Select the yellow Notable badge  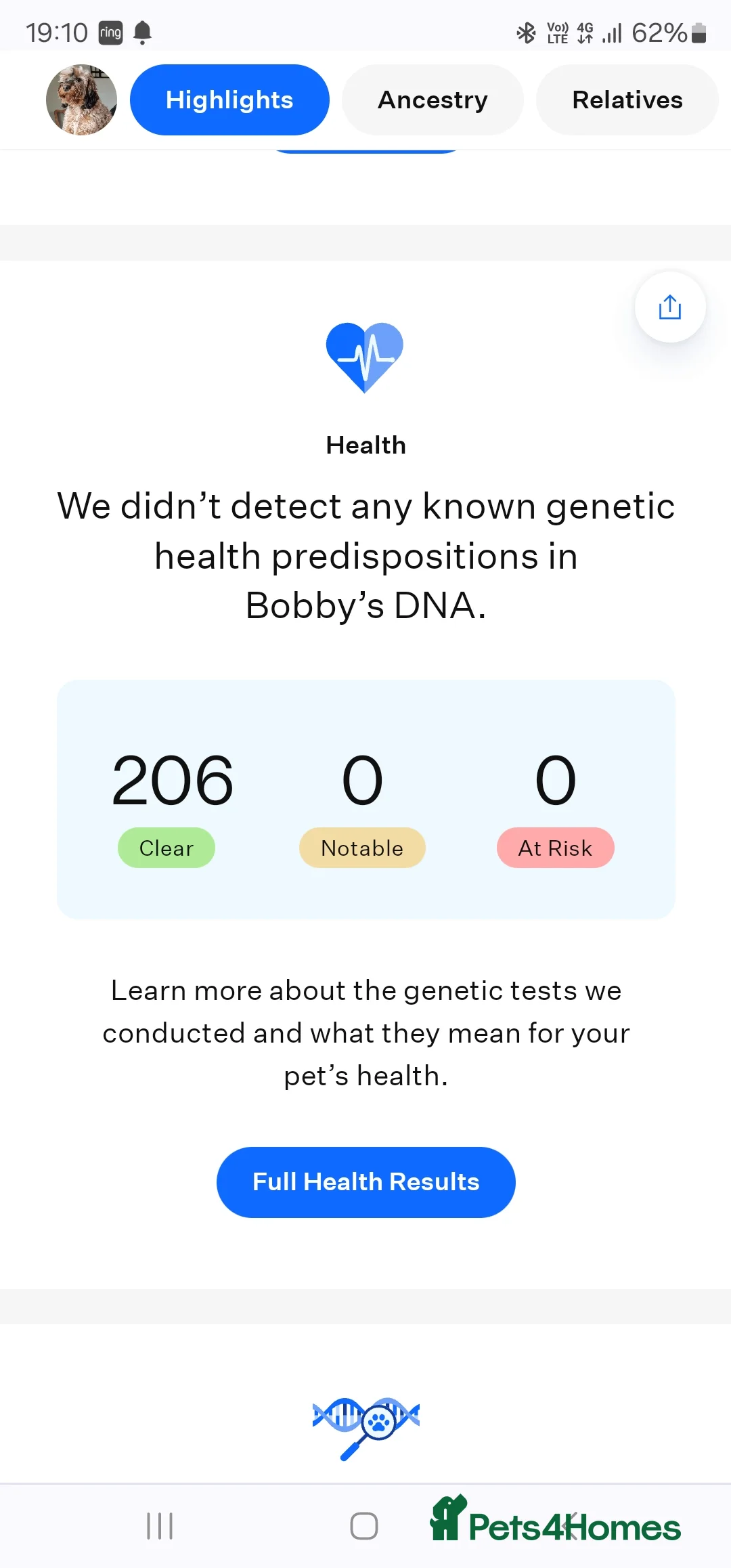361,848
